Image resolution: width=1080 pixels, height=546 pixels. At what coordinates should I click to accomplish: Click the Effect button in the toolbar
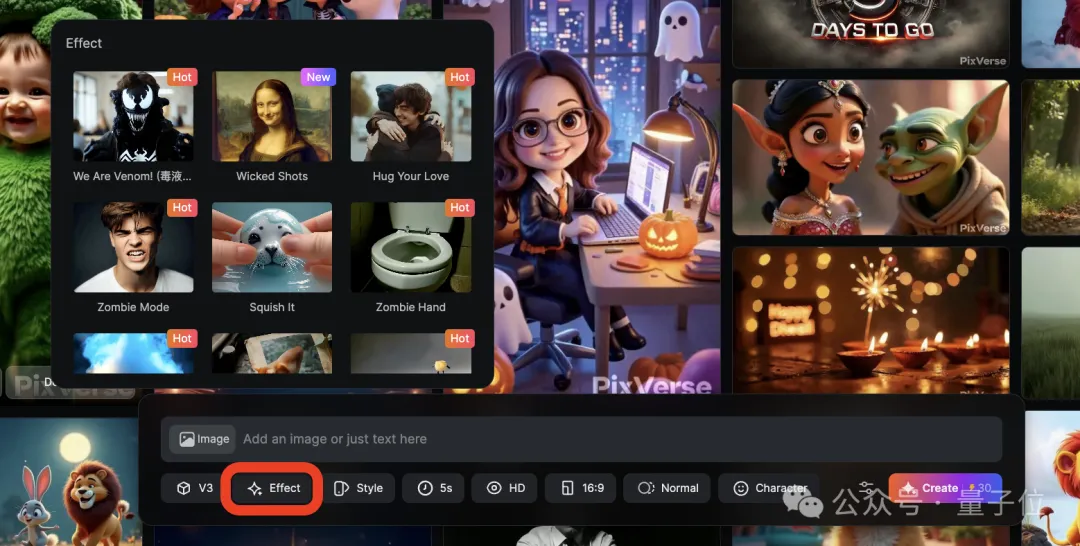coord(274,488)
